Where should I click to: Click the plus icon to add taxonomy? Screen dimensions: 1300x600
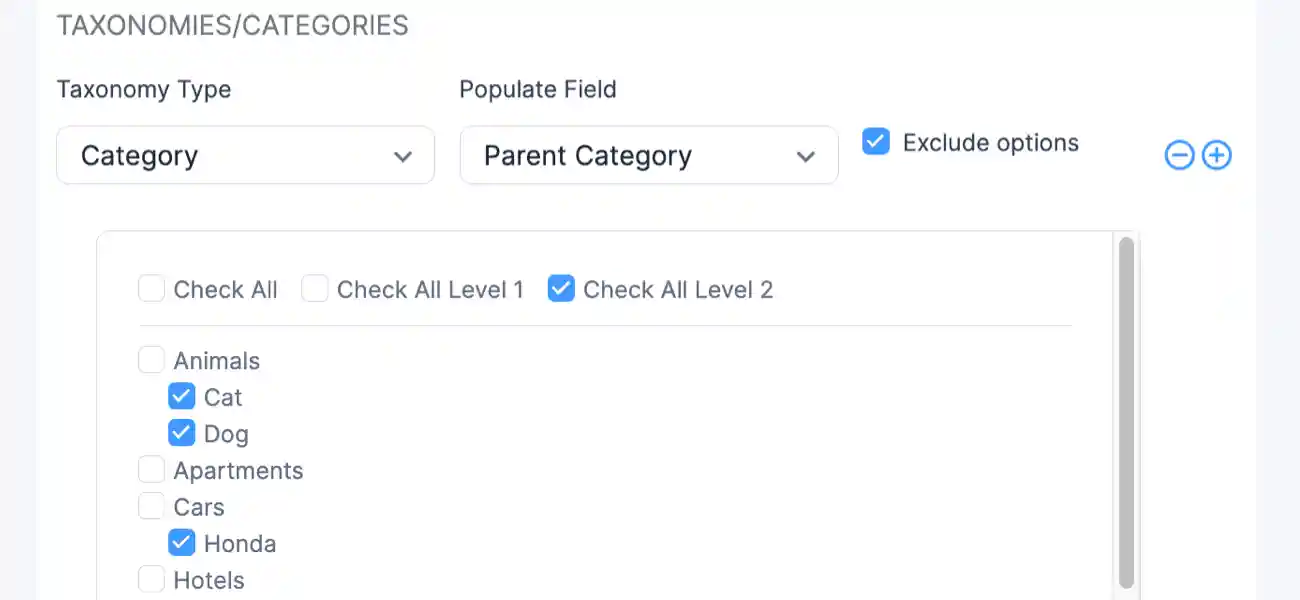point(1216,155)
